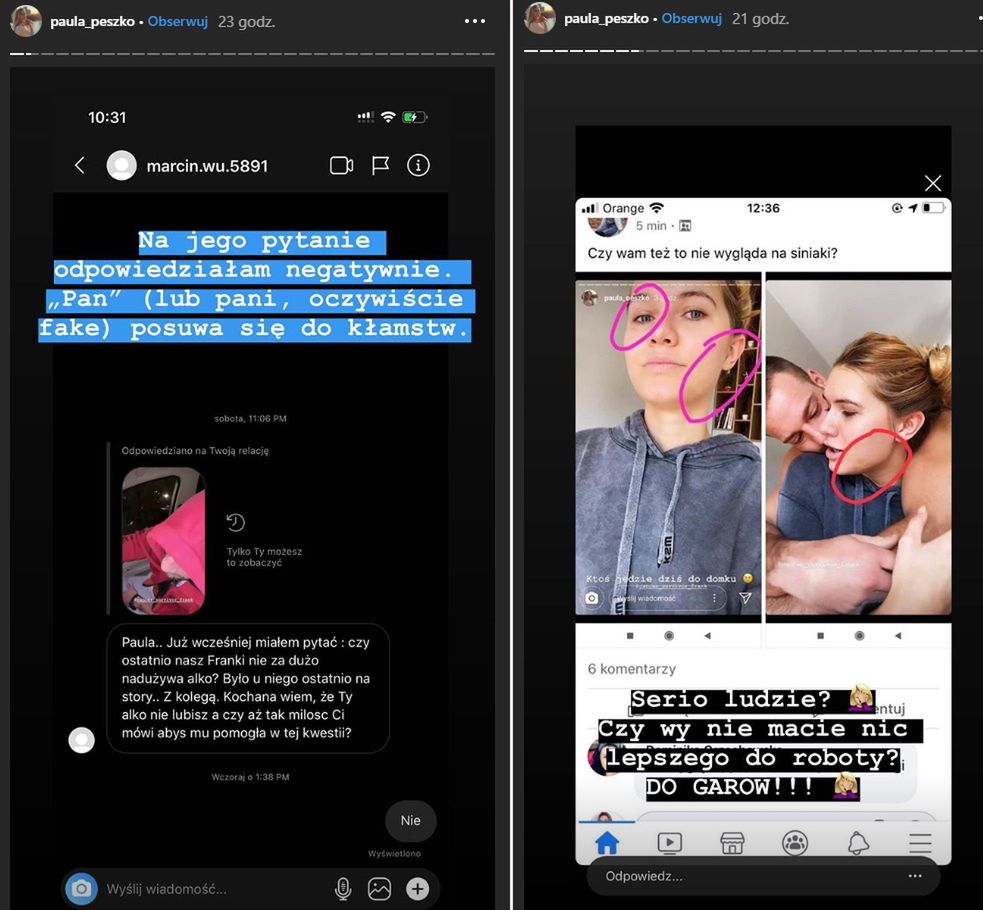This screenshot has width=983, height=910.
Task: Start a video call in the chat
Action: point(342,165)
